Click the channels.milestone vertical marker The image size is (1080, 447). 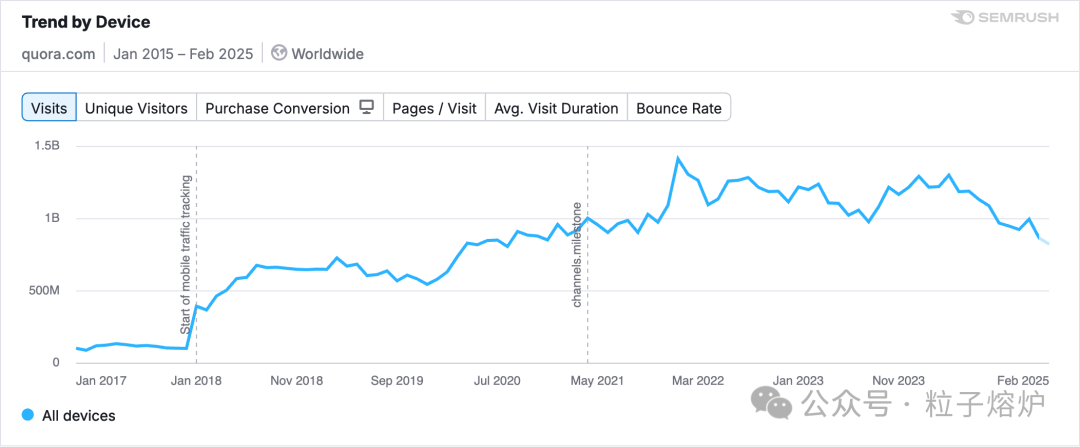coord(577,255)
